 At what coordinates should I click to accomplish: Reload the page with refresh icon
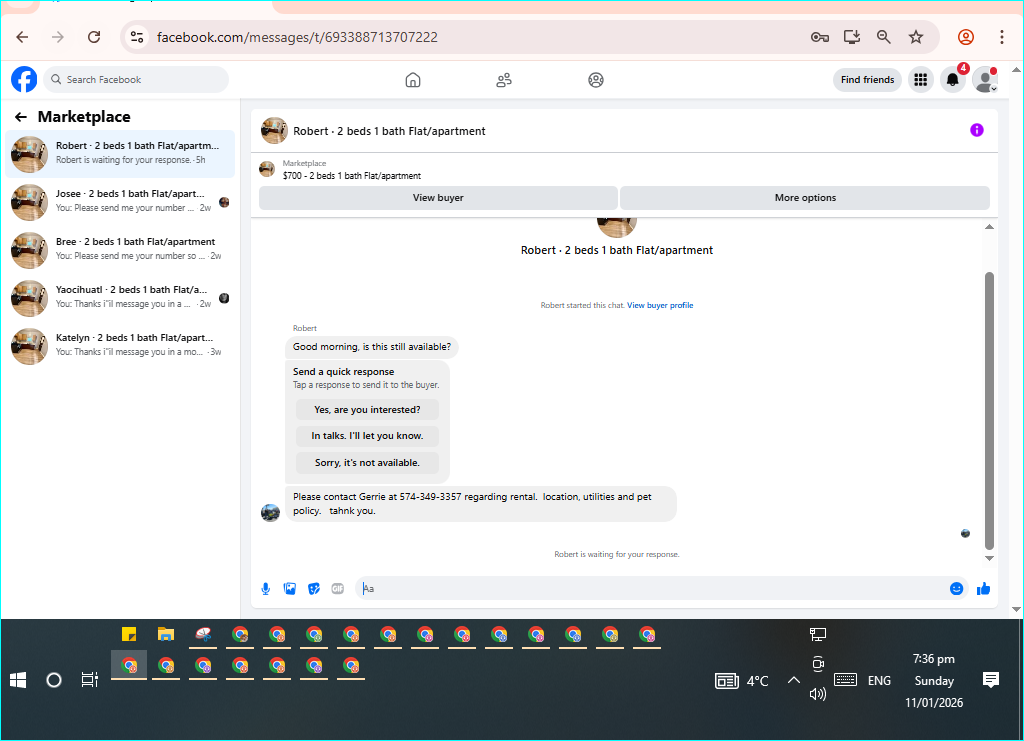coord(94,37)
